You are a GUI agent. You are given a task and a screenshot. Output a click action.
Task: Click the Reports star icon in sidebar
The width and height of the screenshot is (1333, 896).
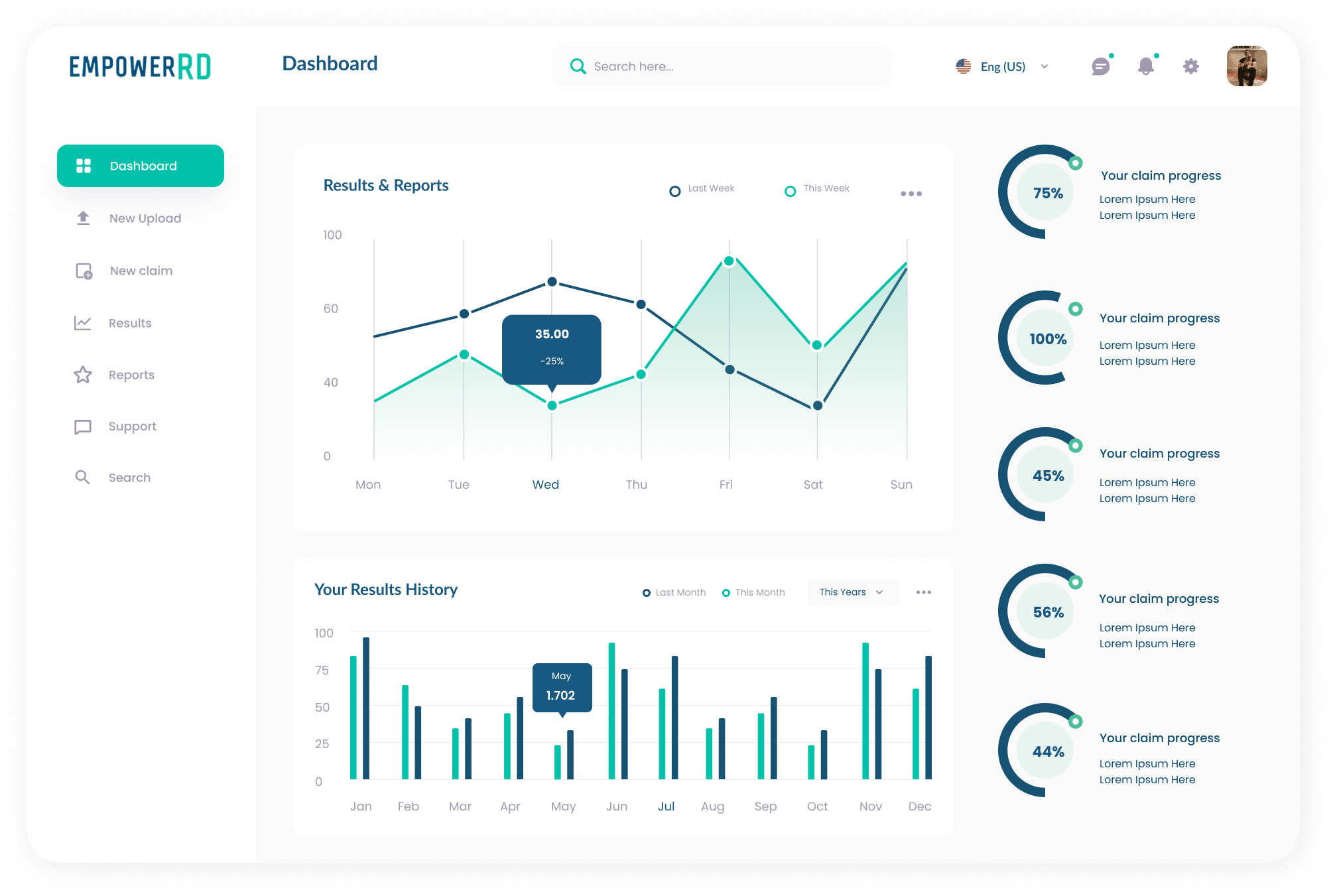click(x=82, y=374)
